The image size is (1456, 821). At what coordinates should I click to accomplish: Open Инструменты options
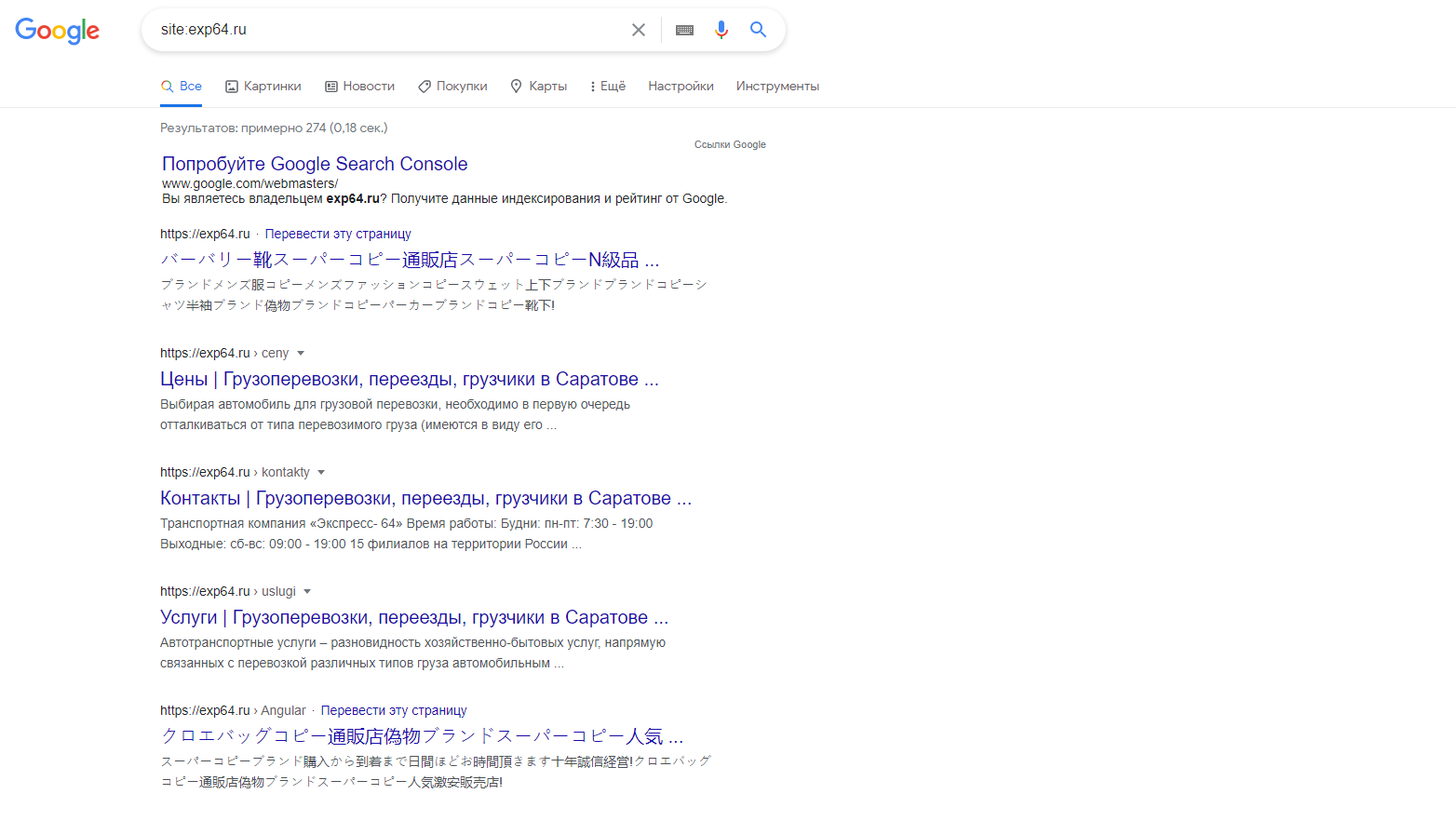click(x=777, y=86)
